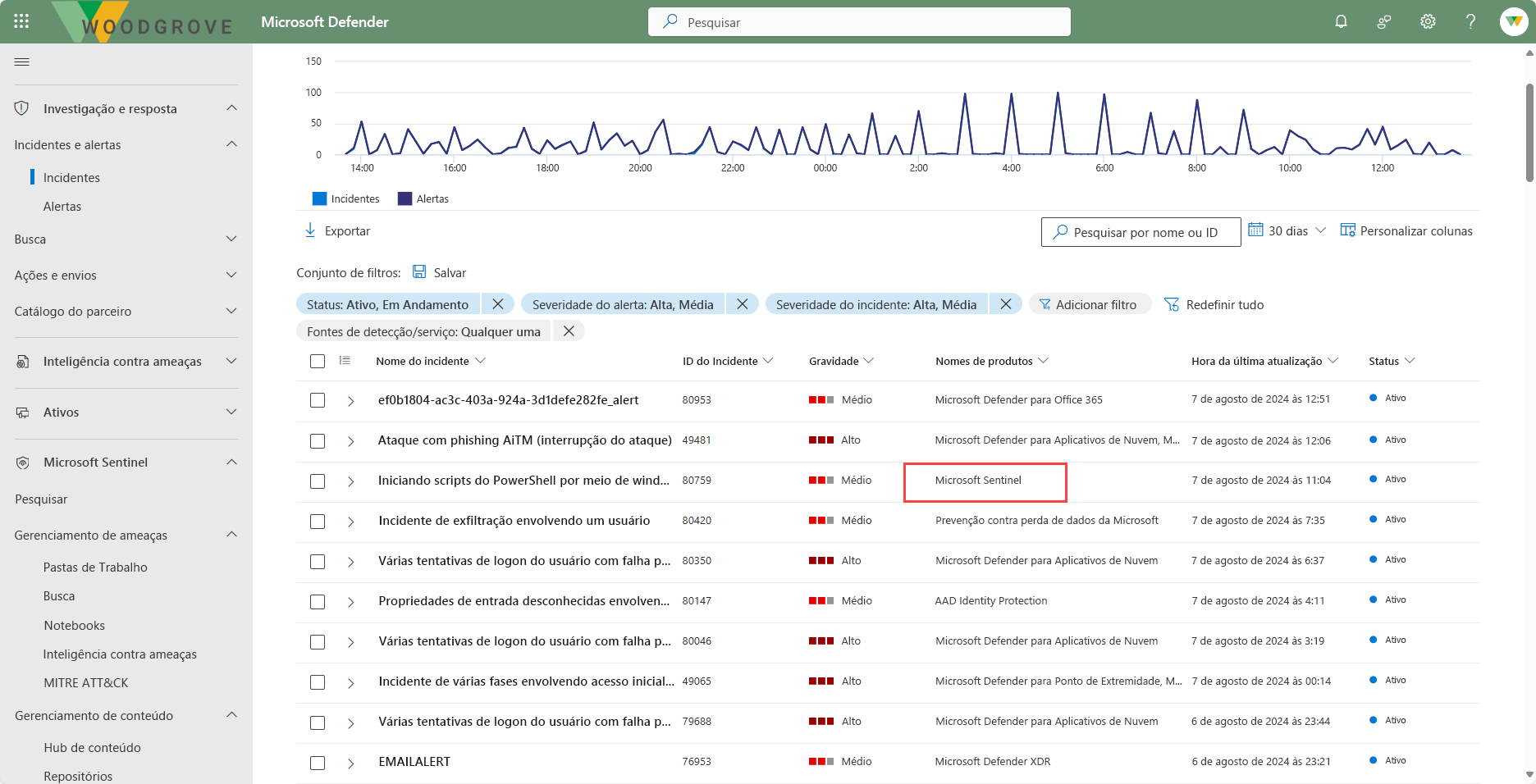The height and width of the screenshot is (784, 1536).
Task: Click the list grouping icon in table header
Action: click(345, 361)
